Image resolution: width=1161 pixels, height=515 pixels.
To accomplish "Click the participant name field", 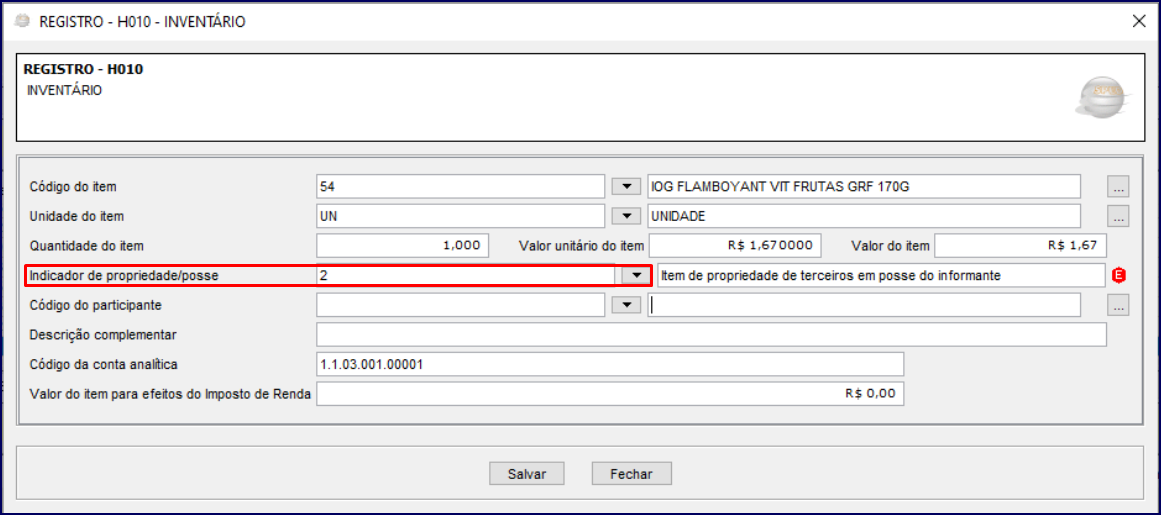I will (863, 304).
